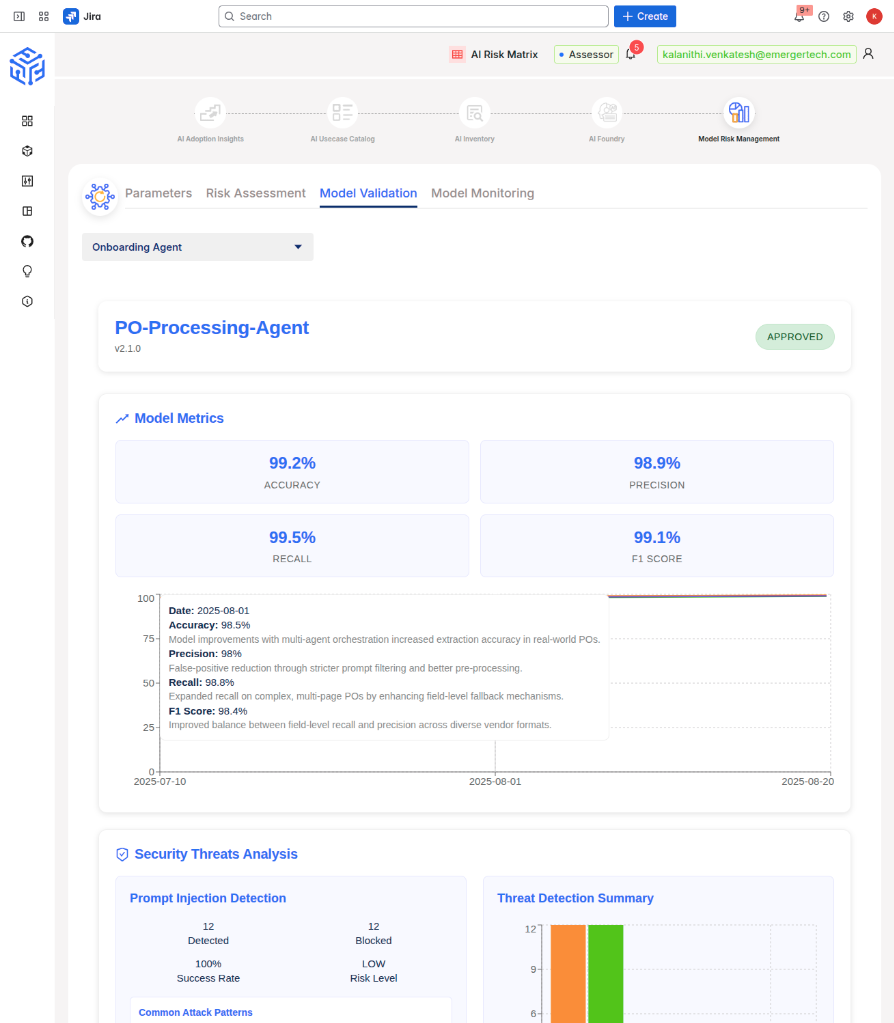Image resolution: width=894 pixels, height=1023 pixels.
Task: Collapse the navigation sidebar with panel toggle
Action: pos(18,16)
